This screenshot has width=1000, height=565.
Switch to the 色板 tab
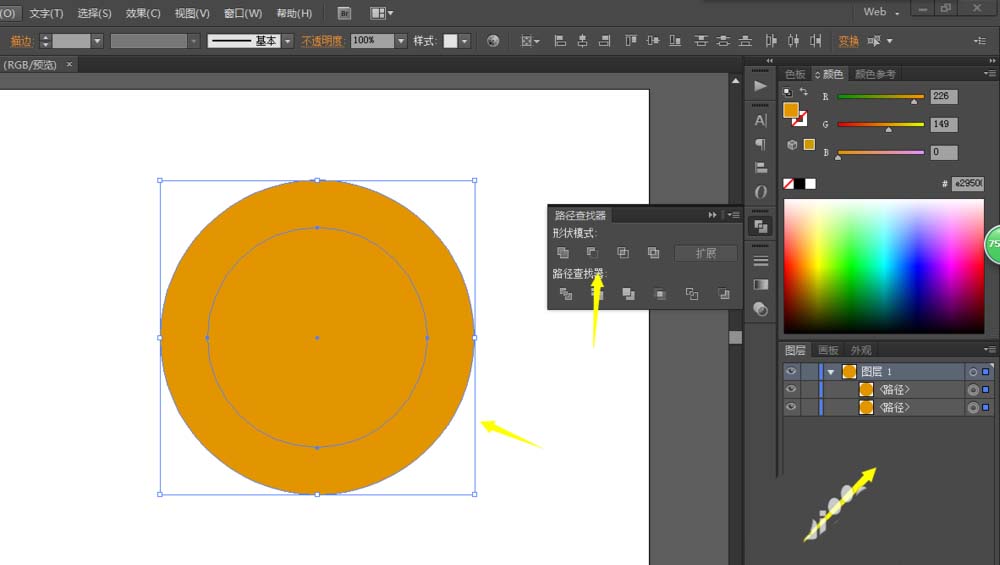pyautogui.click(x=795, y=74)
